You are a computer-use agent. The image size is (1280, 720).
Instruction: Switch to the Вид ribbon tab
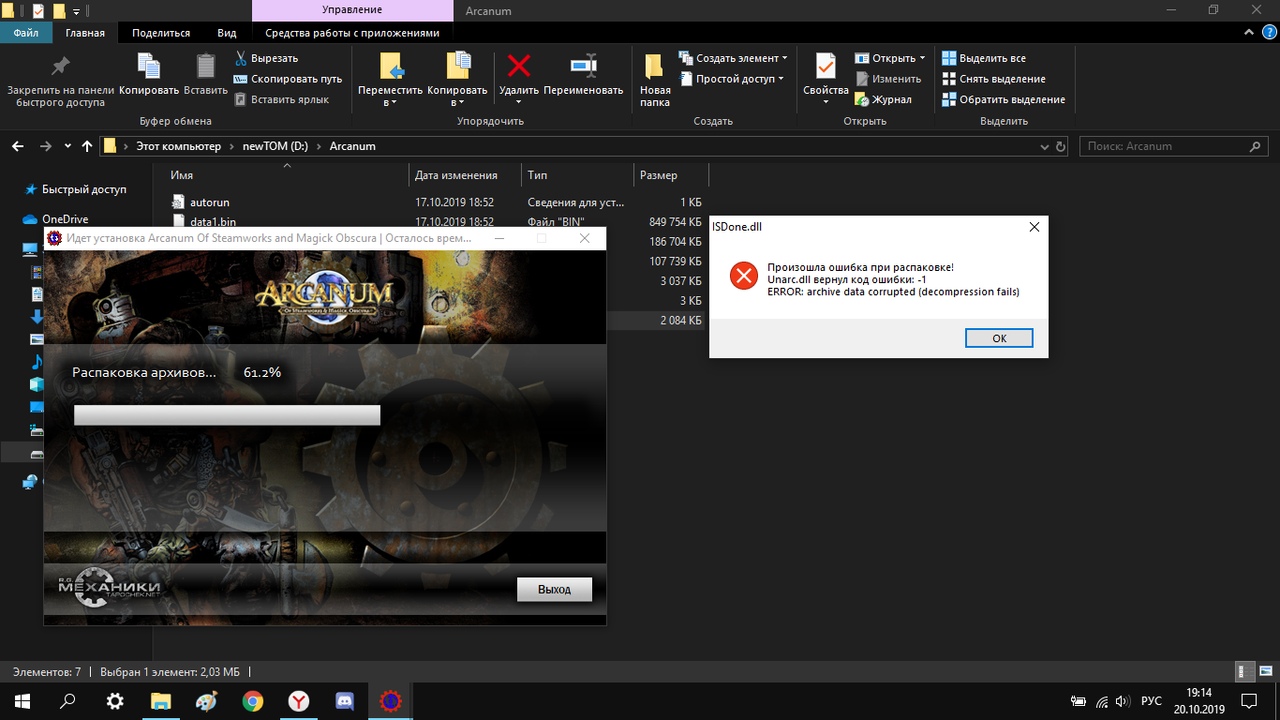pos(227,32)
